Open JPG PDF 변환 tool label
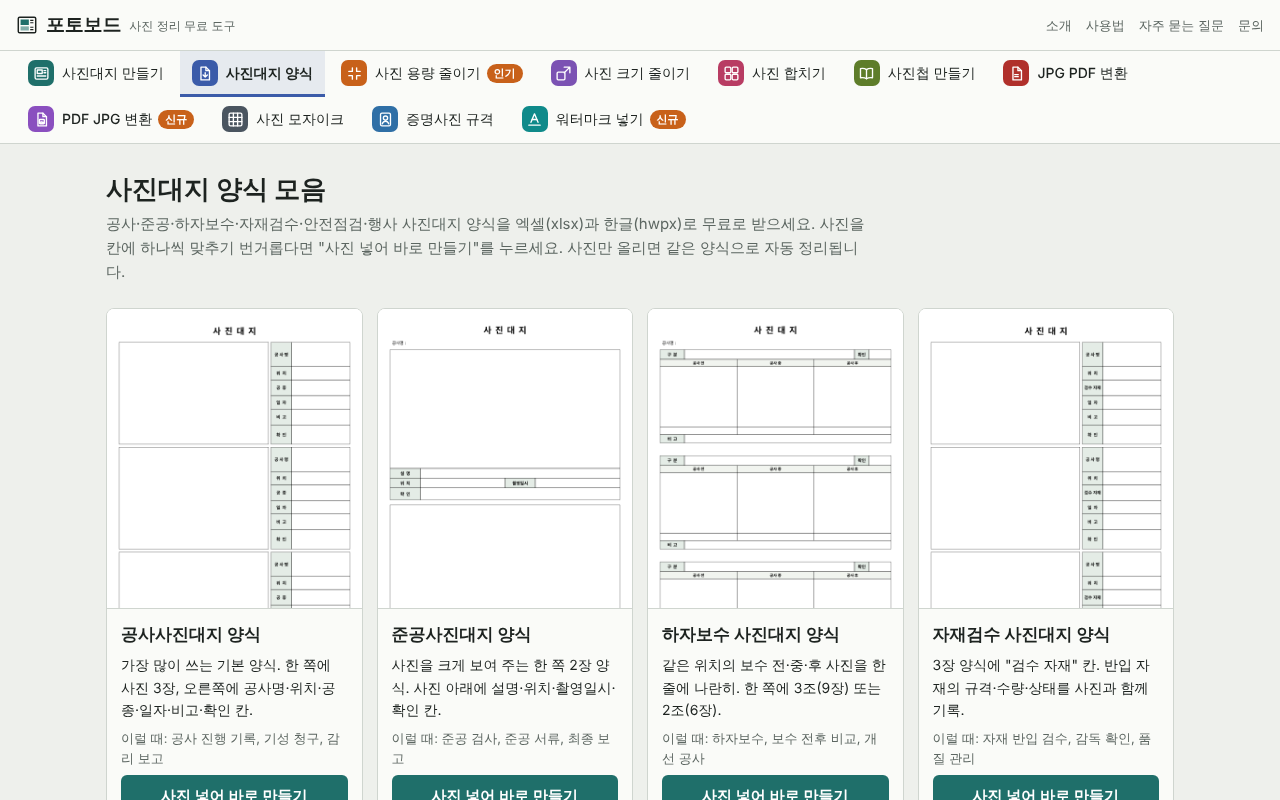Image resolution: width=1280 pixels, height=800 pixels. 1082,73
